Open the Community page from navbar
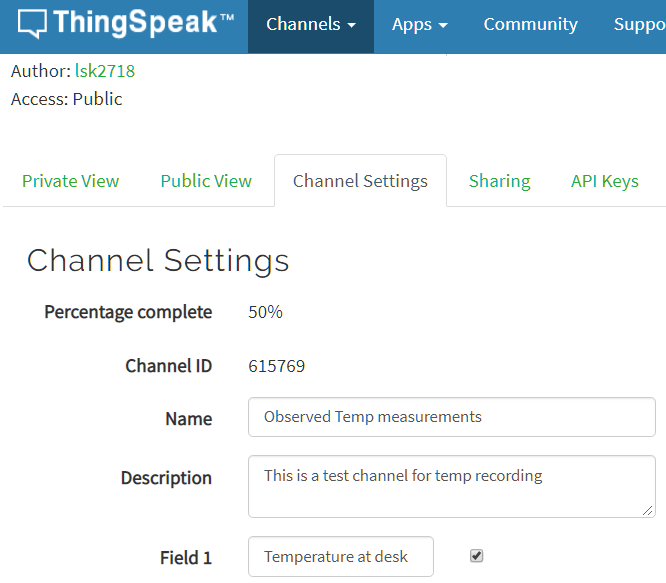The width and height of the screenshot is (666, 583). 530,25
